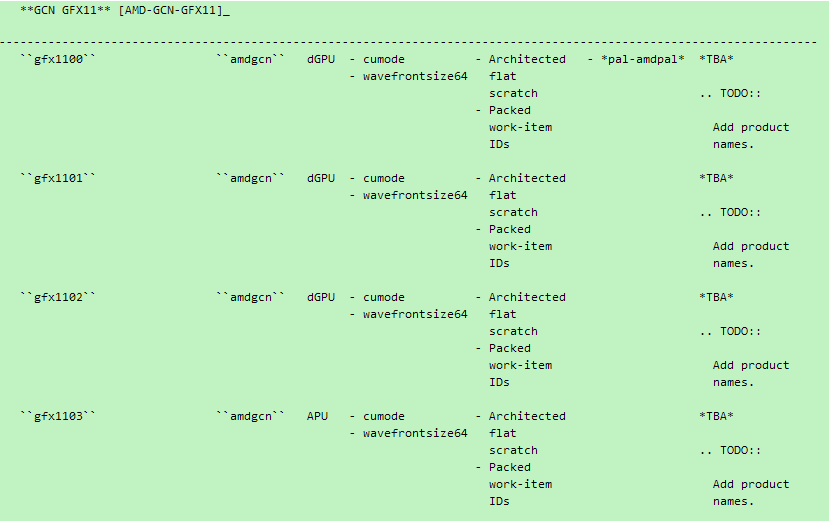
Task: Click wavefrontsize64 in the gfx1103 row
Action: [x=415, y=433]
